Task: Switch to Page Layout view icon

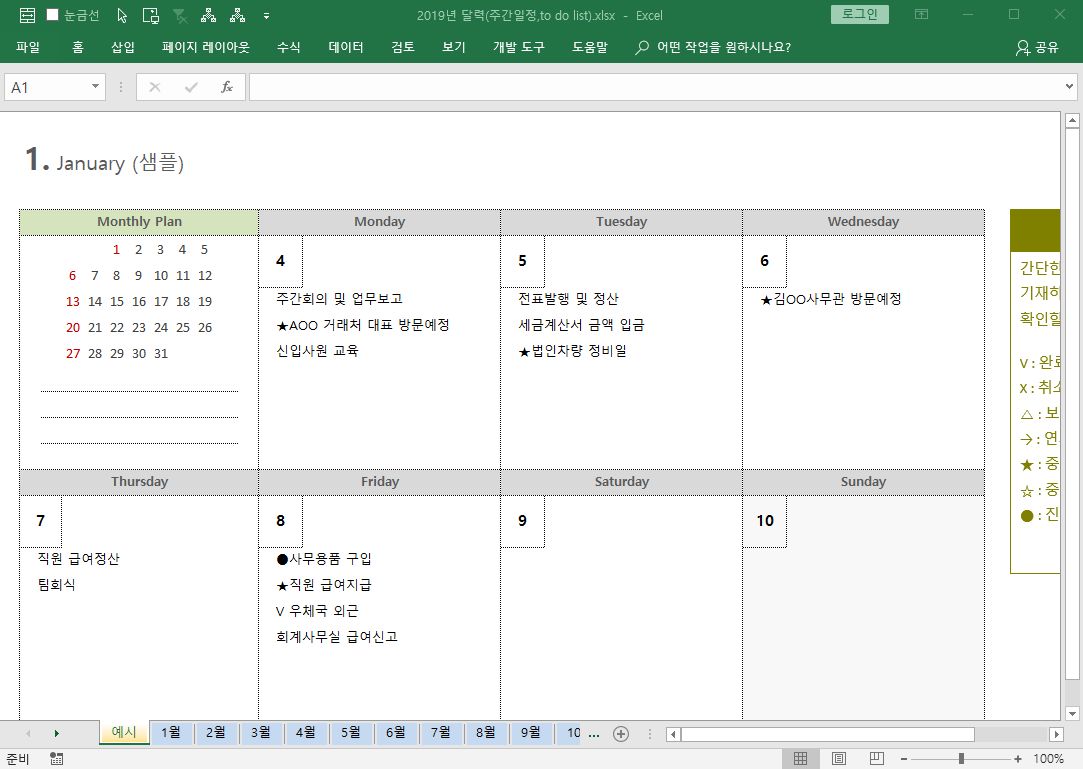Action: point(838,759)
